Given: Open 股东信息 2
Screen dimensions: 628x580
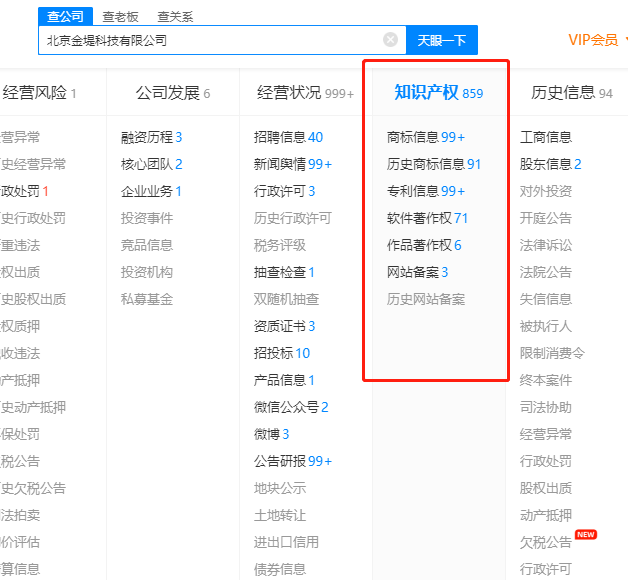Looking at the screenshot, I should tap(550, 164).
